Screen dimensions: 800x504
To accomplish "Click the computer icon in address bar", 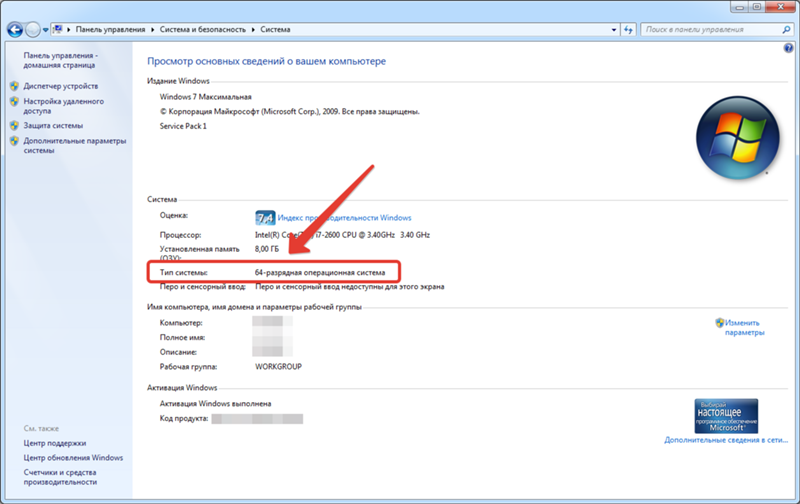I will (x=58, y=30).
